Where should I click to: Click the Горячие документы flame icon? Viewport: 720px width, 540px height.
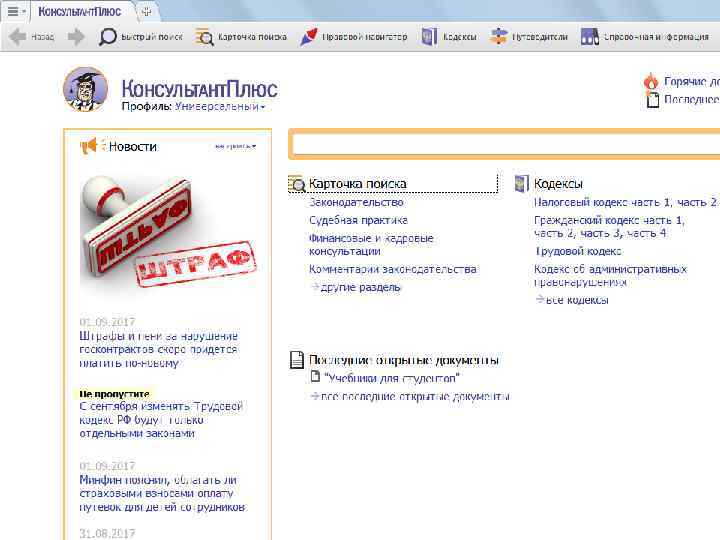point(651,81)
